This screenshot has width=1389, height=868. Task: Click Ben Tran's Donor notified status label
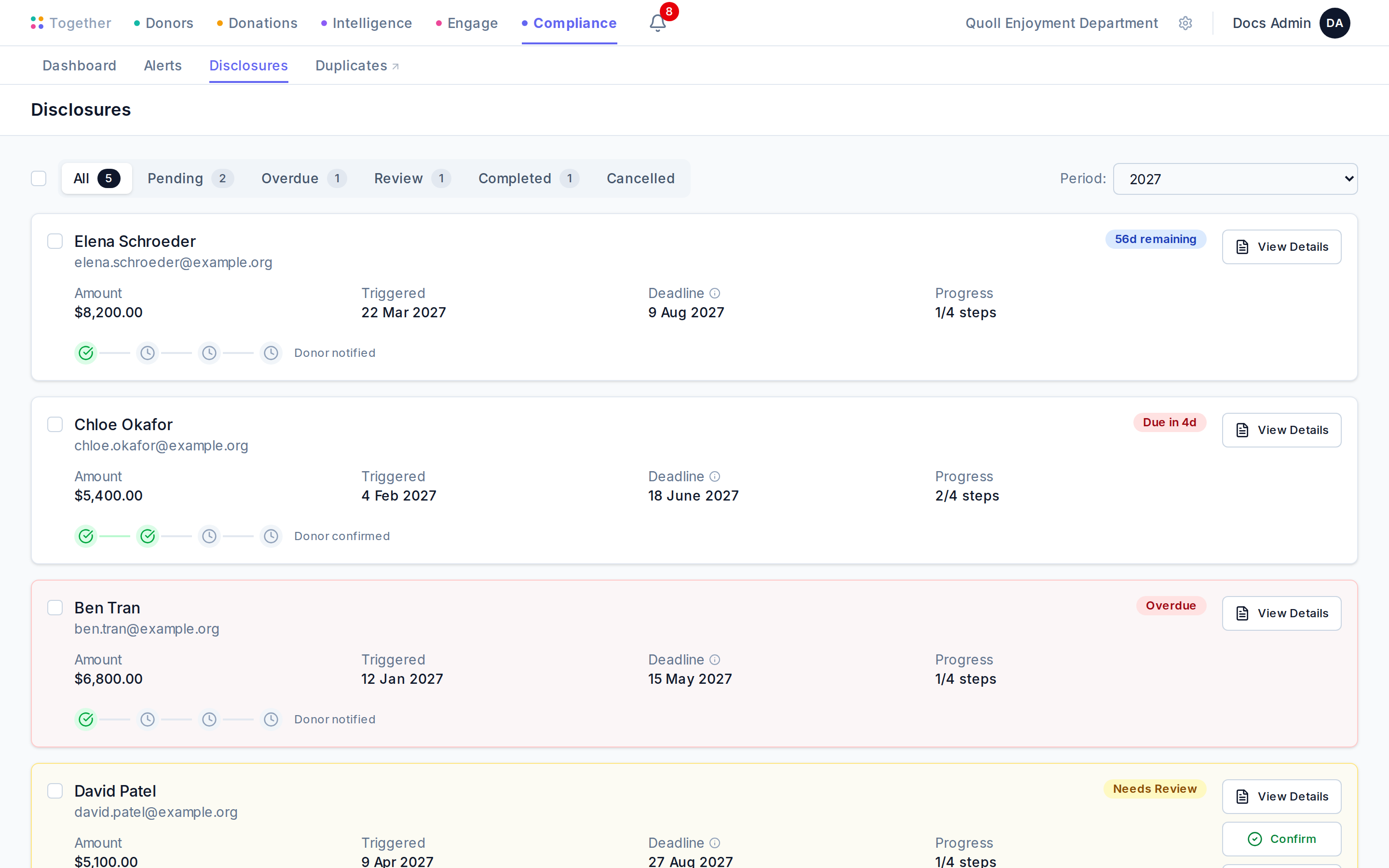[335, 719]
